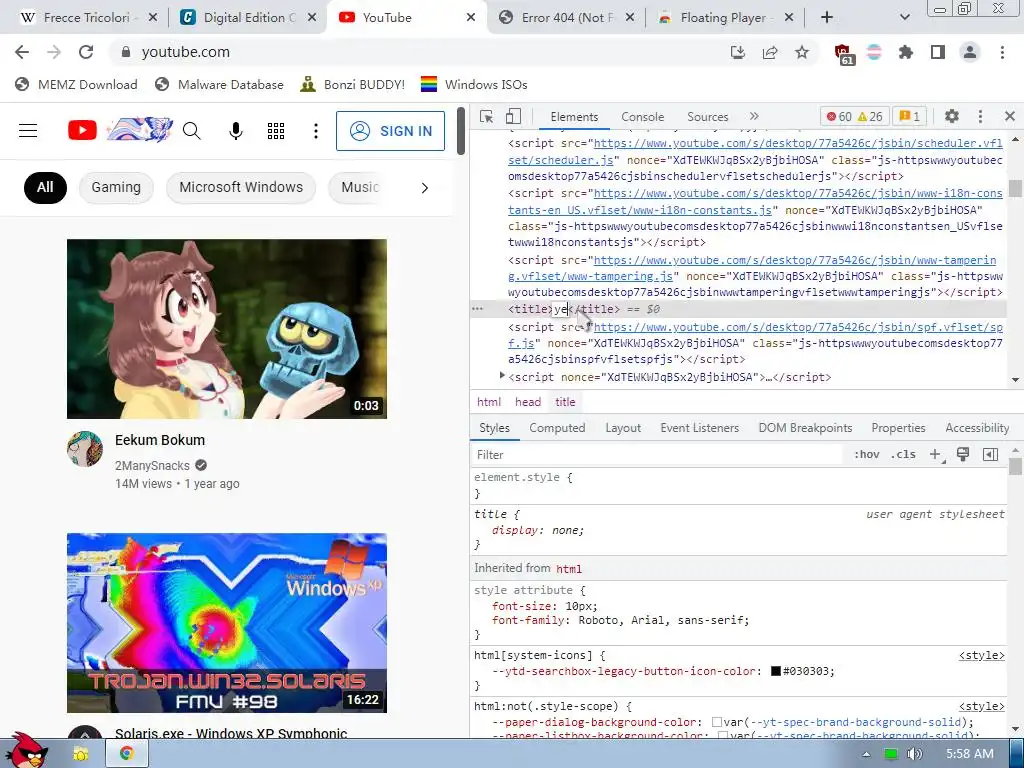Viewport: 1024px width, 768px height.
Task: Open YouTube settings three-dot icon
Action: click(315, 131)
